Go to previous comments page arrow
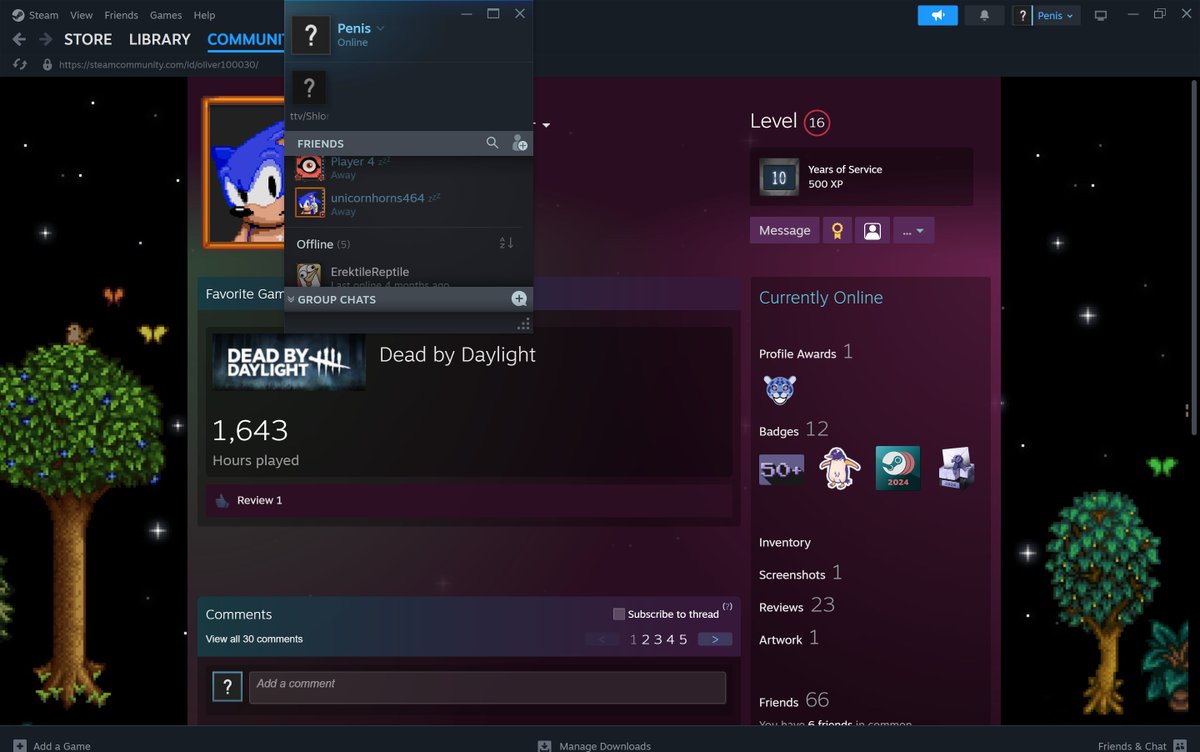 pyautogui.click(x=602, y=639)
